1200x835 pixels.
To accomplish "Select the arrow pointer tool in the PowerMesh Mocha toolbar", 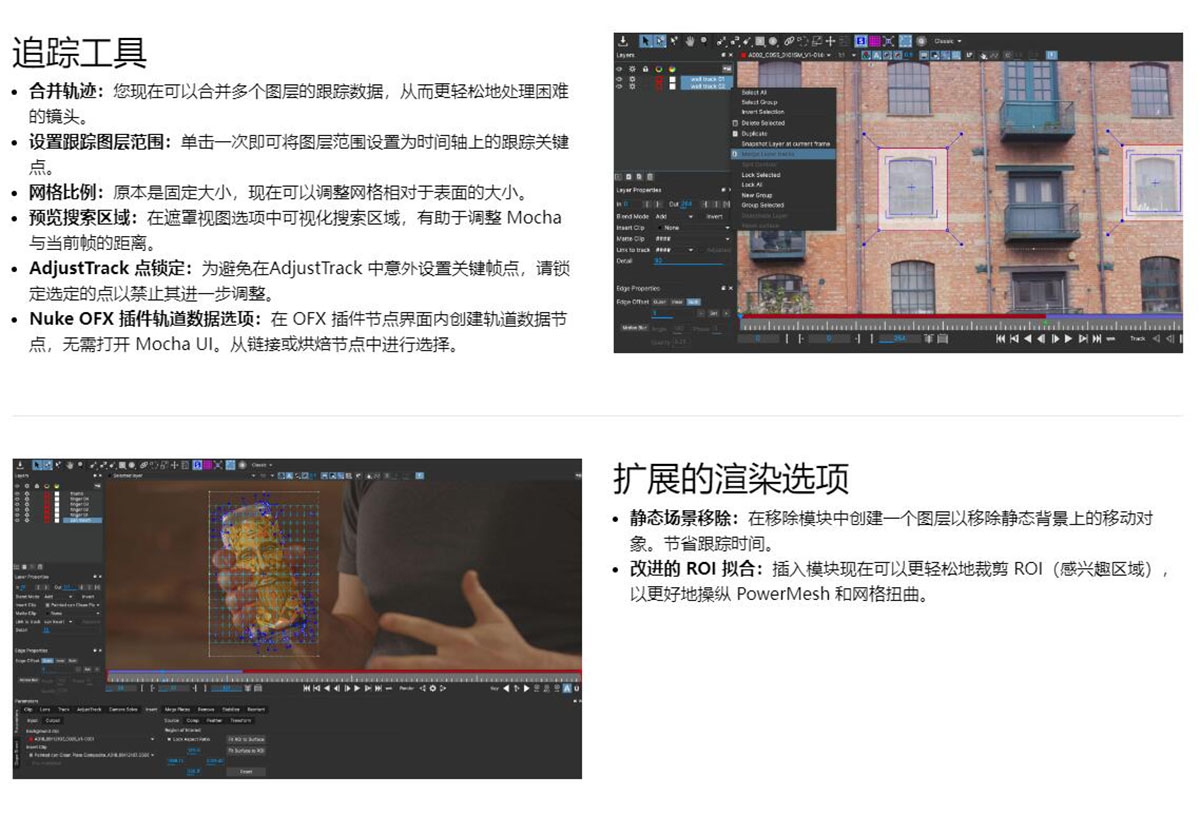I will (x=36, y=465).
